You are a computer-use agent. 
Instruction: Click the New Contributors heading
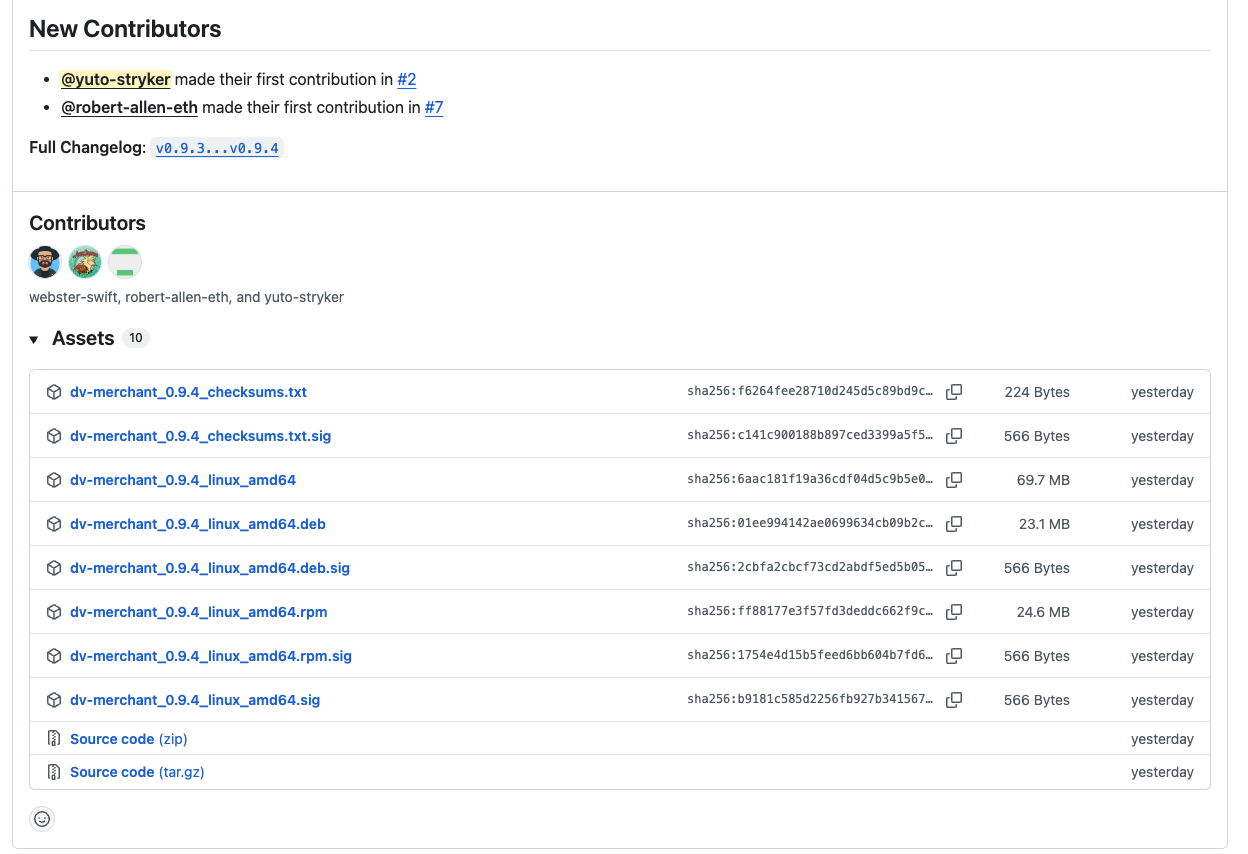point(125,29)
